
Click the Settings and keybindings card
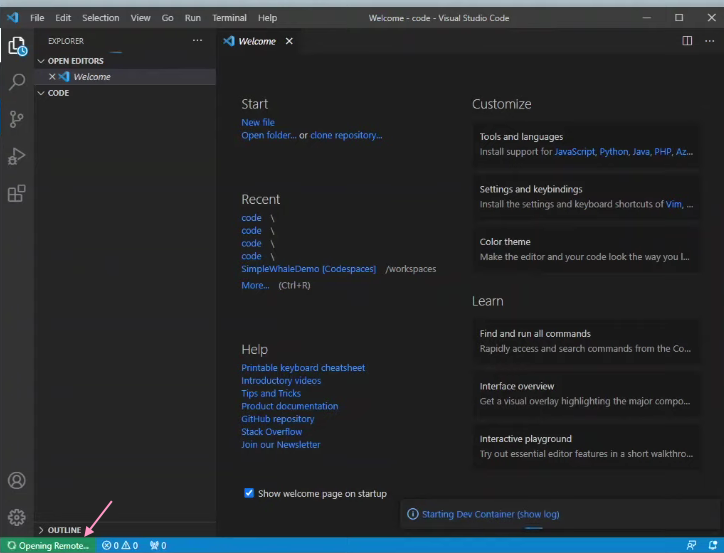click(x=585, y=196)
